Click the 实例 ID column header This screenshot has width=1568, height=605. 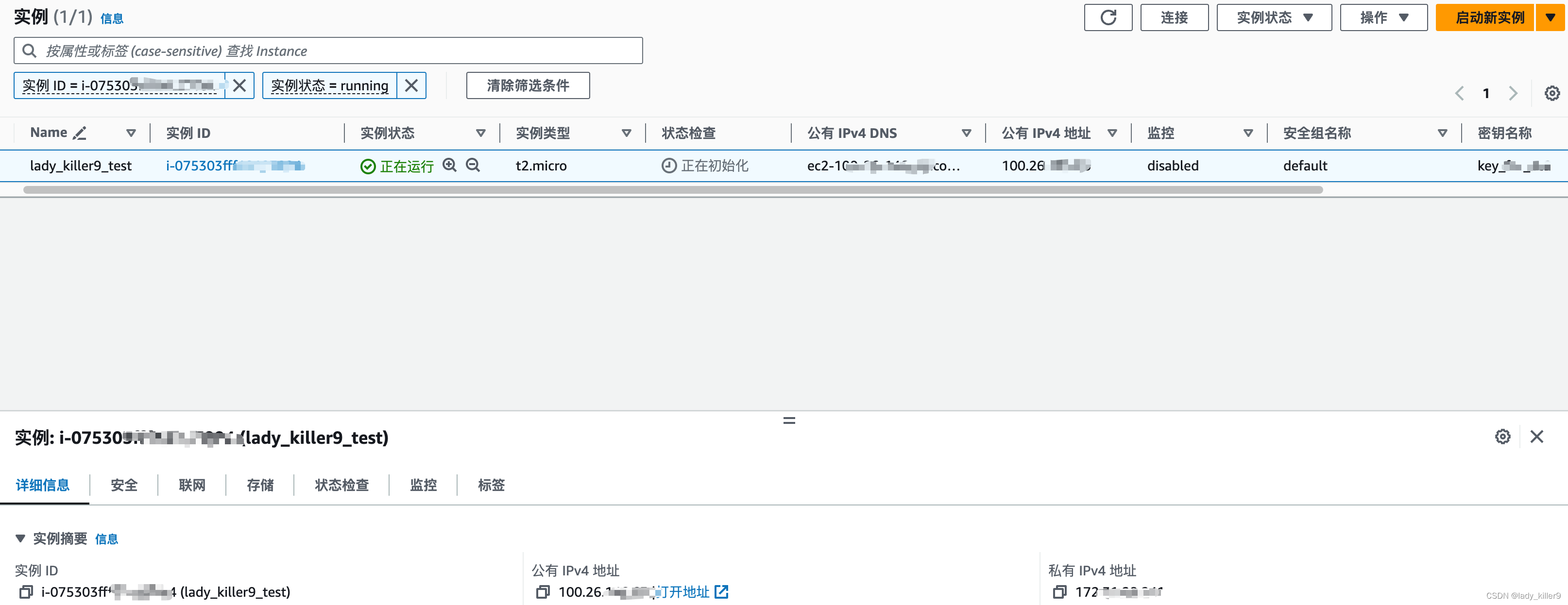[188, 133]
